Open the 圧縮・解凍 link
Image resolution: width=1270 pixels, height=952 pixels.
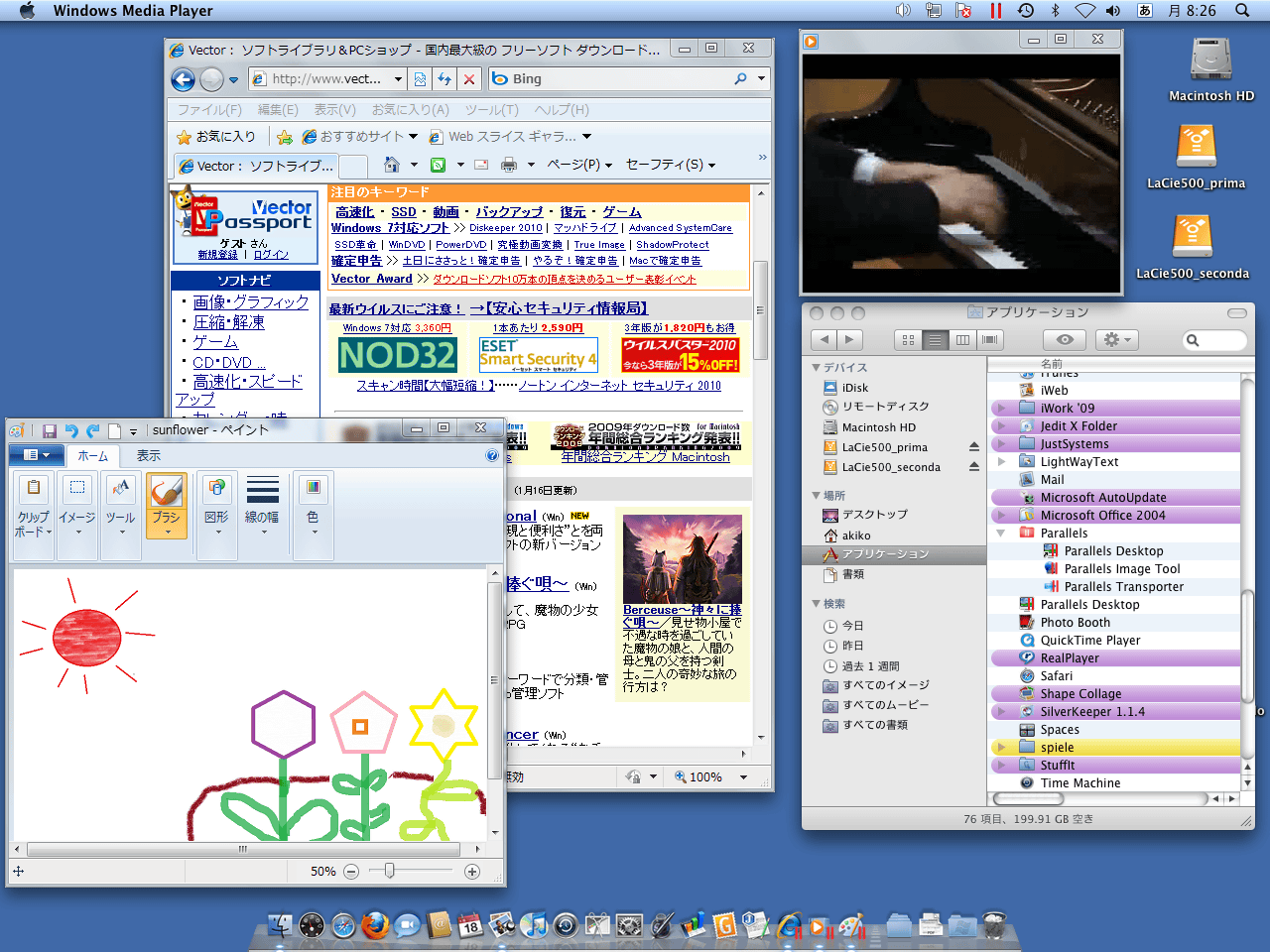click(229, 322)
